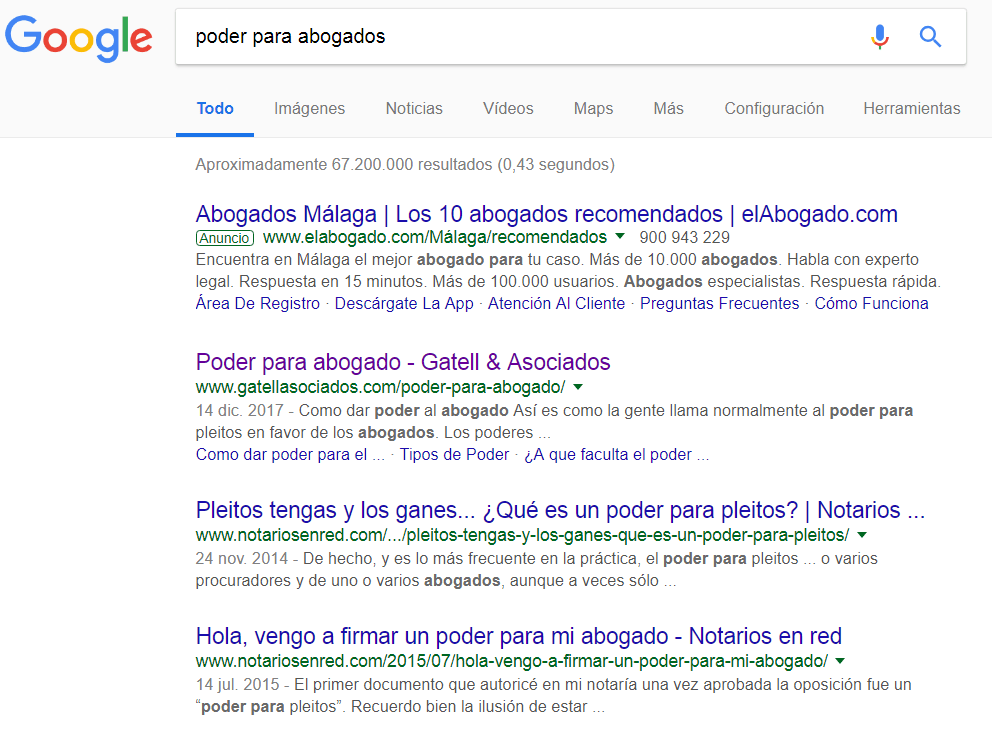Open the Abogados Málaga elAbogado.com ad title
The width and height of the screenshot is (992, 729).
point(547,215)
